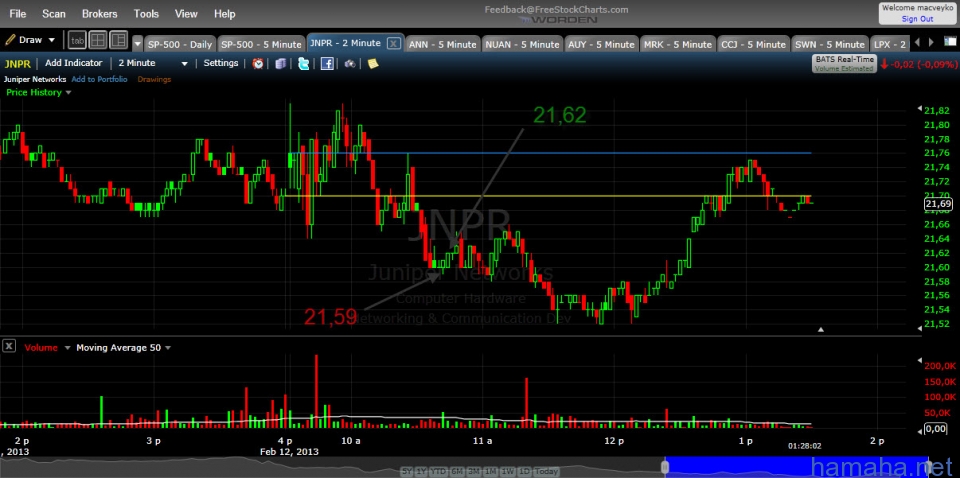Click the stacked database icon

[280, 64]
